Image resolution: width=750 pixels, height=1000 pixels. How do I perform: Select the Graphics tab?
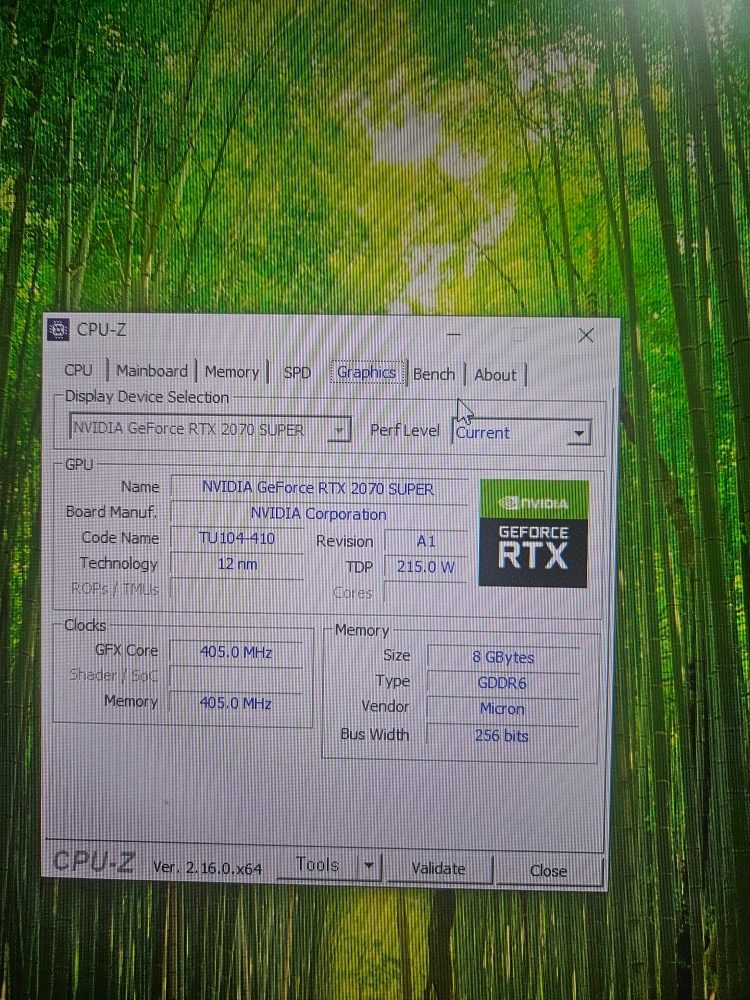coord(367,372)
